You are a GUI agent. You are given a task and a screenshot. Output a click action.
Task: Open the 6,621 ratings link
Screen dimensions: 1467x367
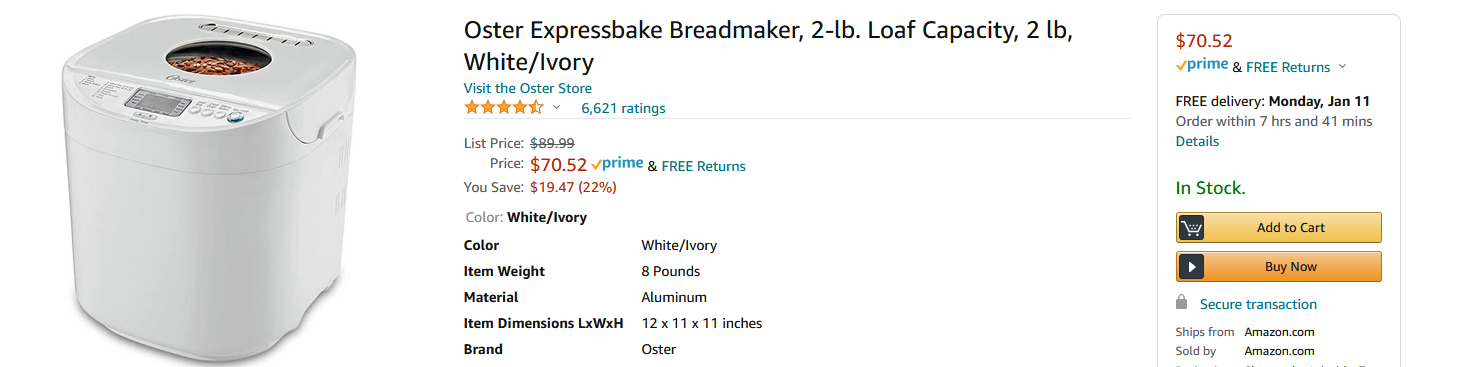tap(623, 108)
